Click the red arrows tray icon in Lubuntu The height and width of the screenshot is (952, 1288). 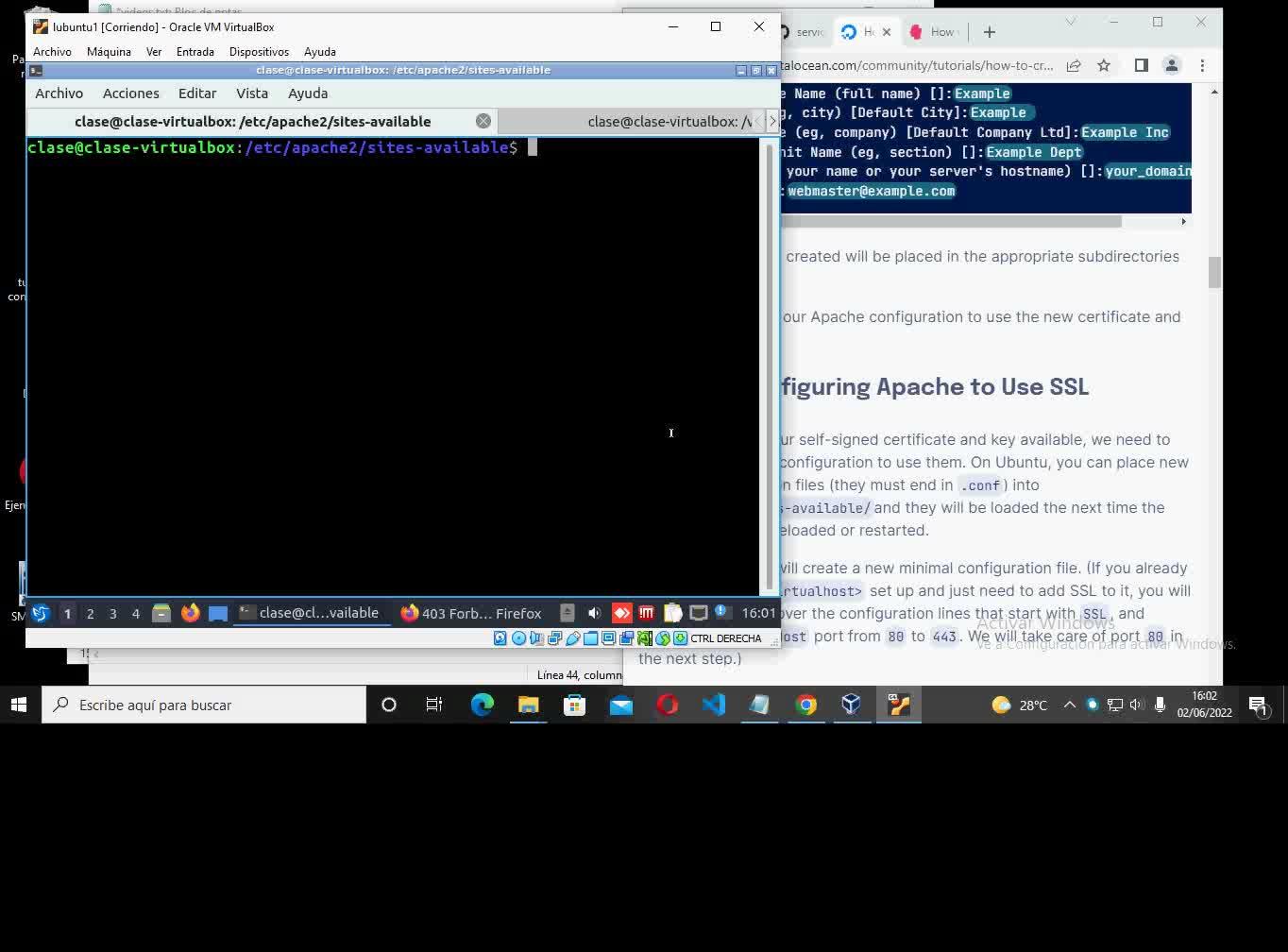click(x=621, y=613)
